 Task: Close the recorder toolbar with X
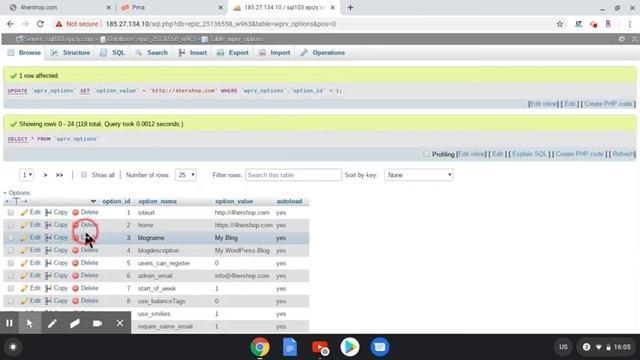pos(120,323)
